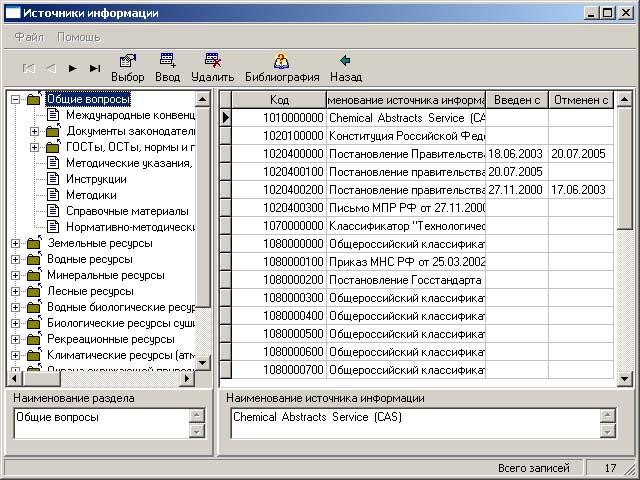
Task: Go to next record navigation arrow
Action: 72,68
